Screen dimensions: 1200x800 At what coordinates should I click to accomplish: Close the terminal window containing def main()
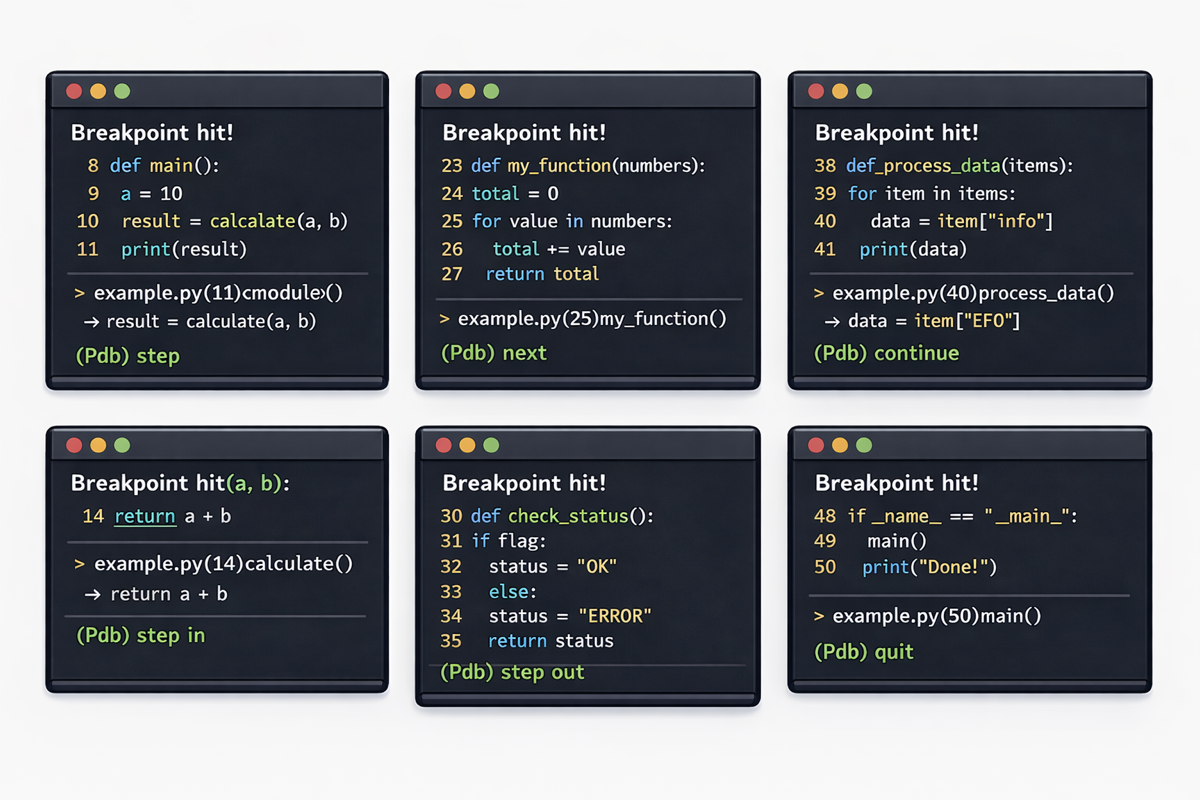tap(74, 91)
